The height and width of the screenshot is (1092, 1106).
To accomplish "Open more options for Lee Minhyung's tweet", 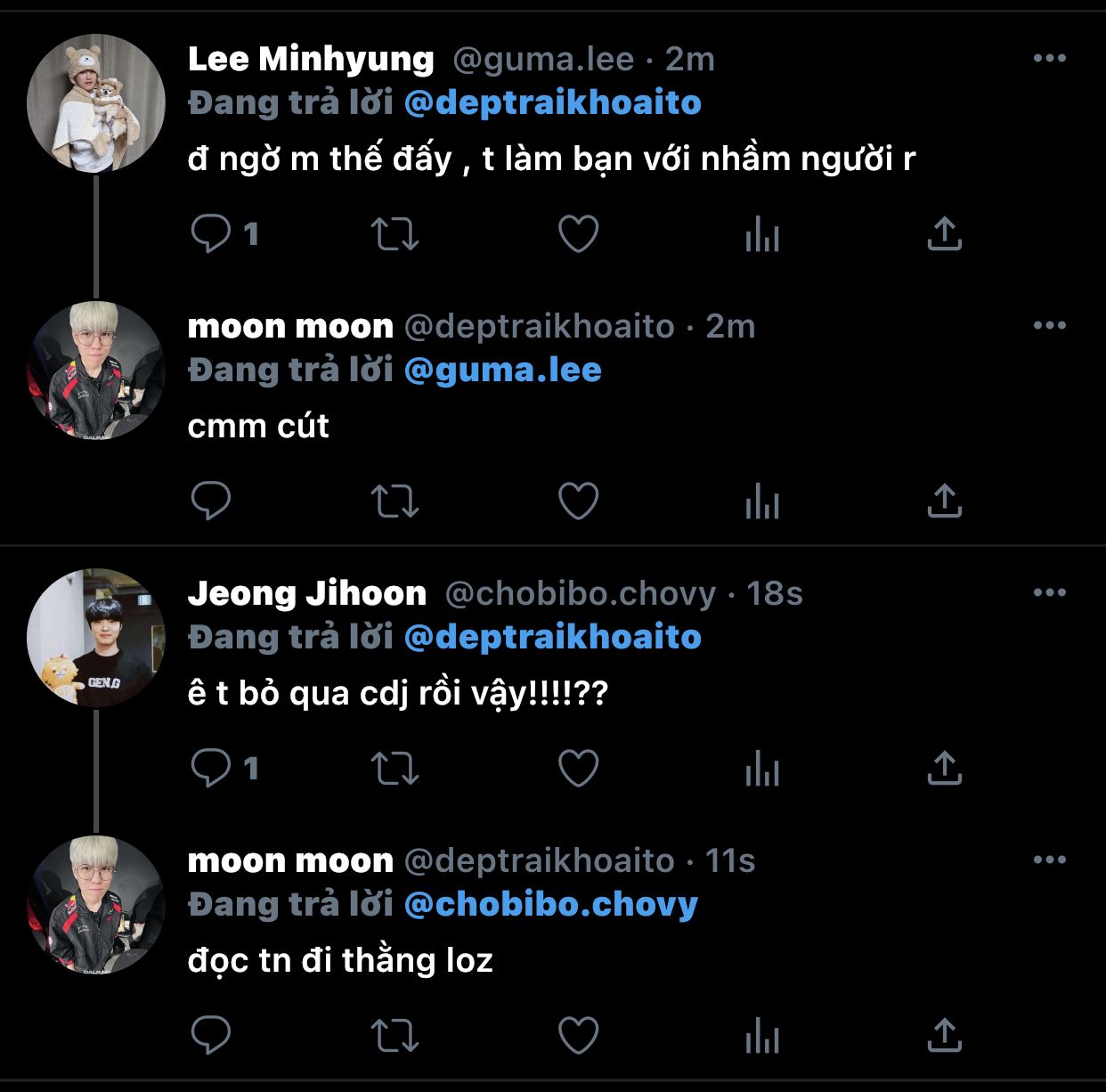I will click(x=1049, y=59).
